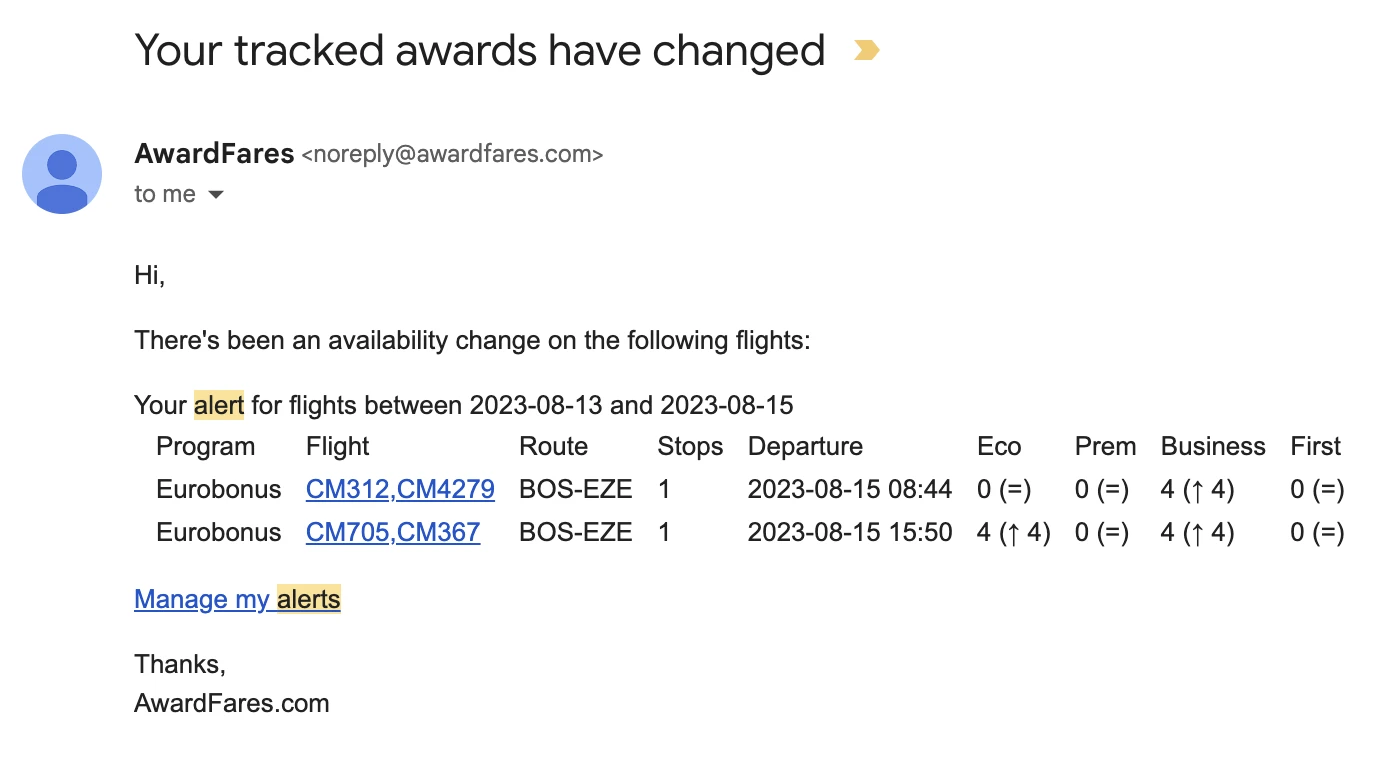
Task: Click the Program column header
Action: [x=206, y=447]
